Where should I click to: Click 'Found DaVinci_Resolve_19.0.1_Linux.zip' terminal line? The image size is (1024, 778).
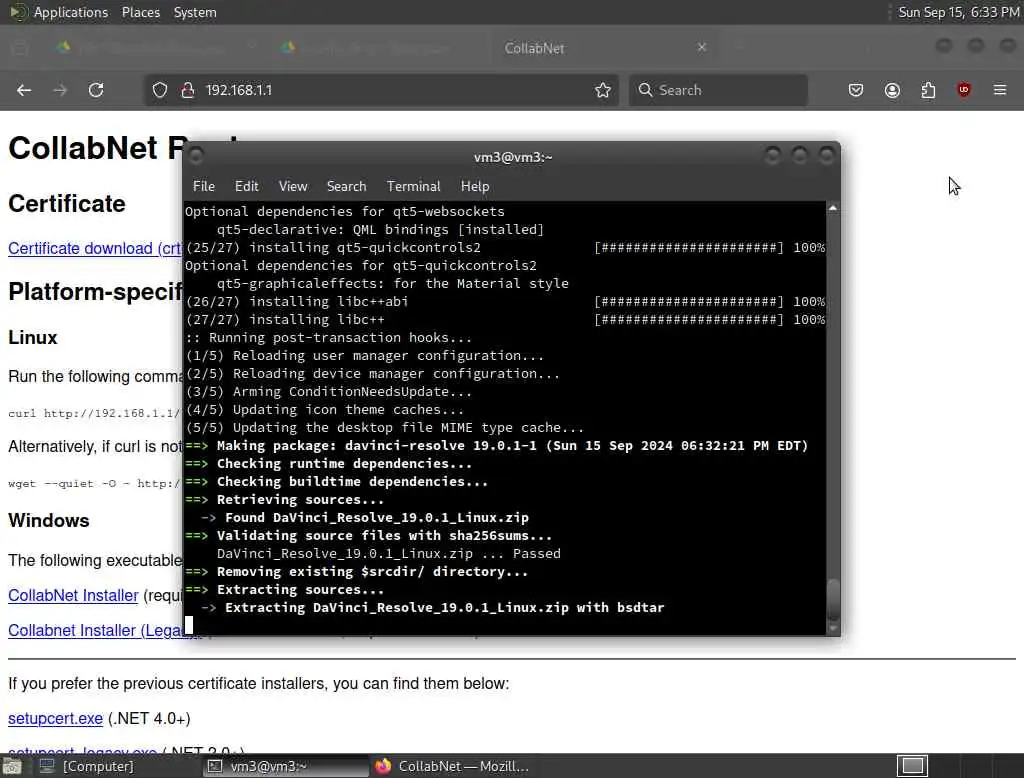click(364, 517)
